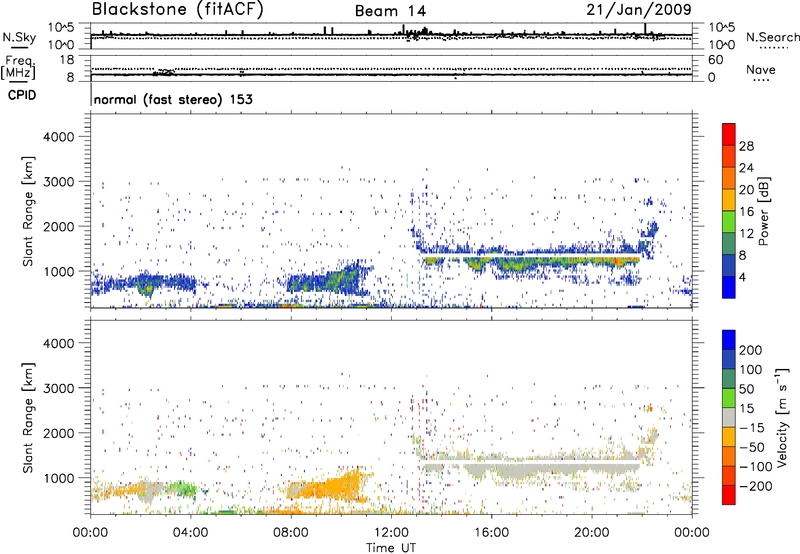Image resolution: width=800 pixels, height=554 pixels.
Task: Click the '04:00' time tick label
Action: click(190, 533)
